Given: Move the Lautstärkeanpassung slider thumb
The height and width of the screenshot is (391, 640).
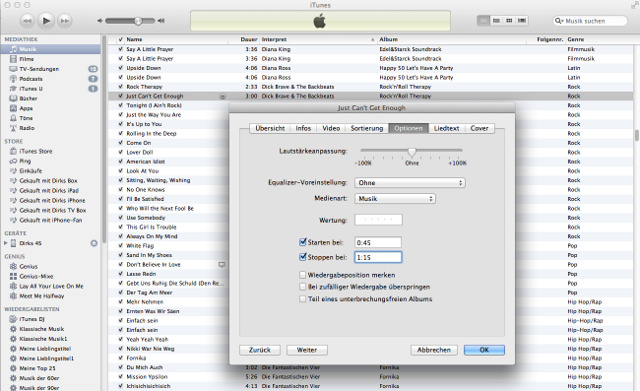Looking at the screenshot, I should coord(412,152).
